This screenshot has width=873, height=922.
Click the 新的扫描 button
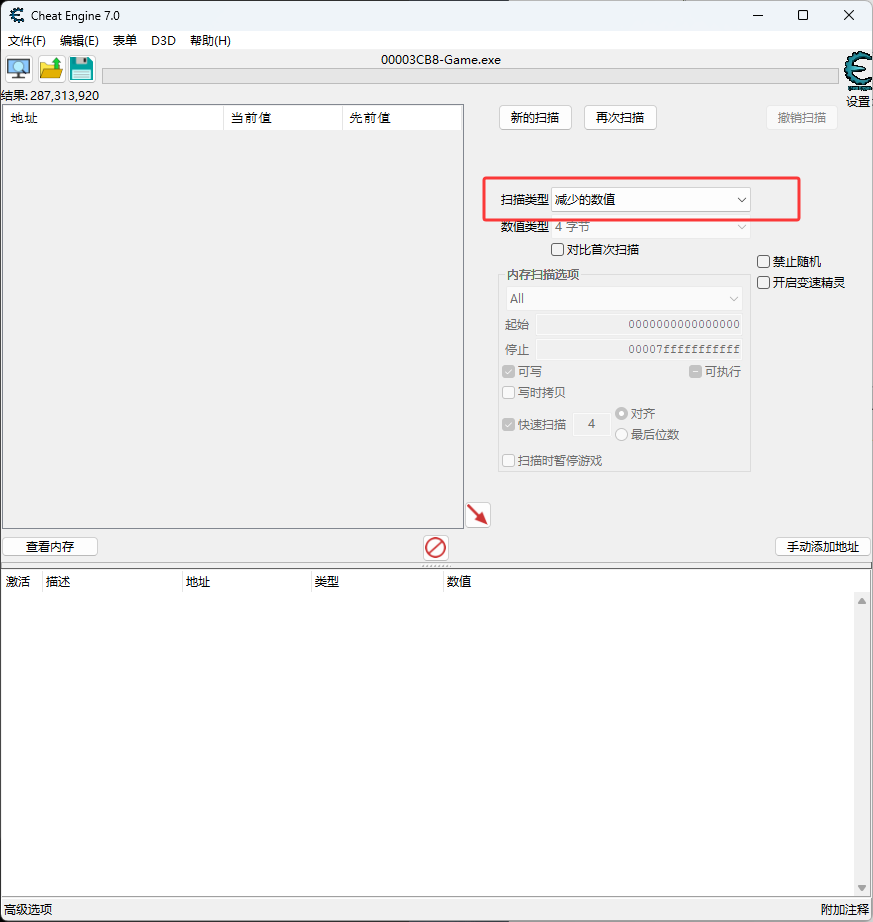click(535, 118)
